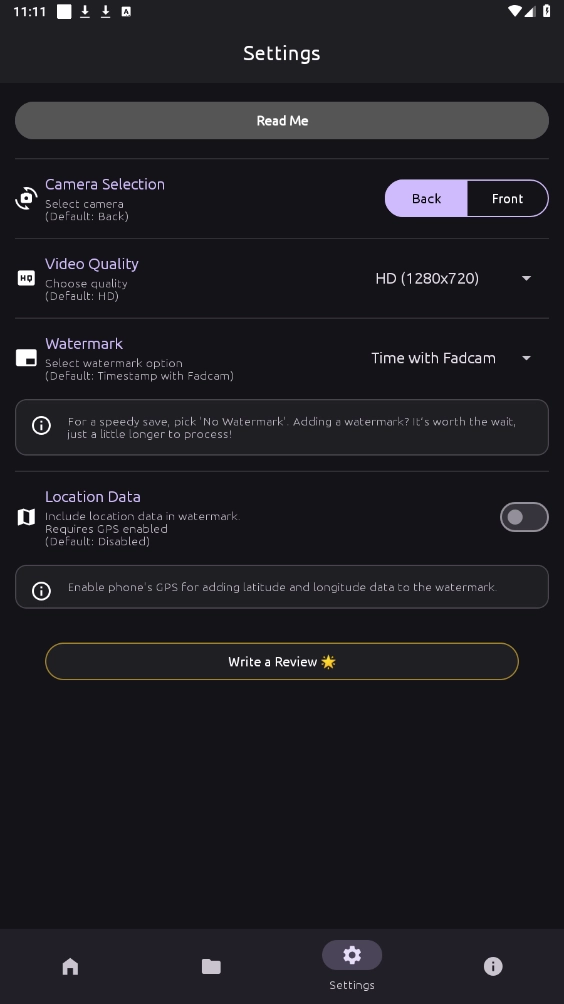Tap Write a Review button
Screen dimensions: 564x1004
pos(282,661)
